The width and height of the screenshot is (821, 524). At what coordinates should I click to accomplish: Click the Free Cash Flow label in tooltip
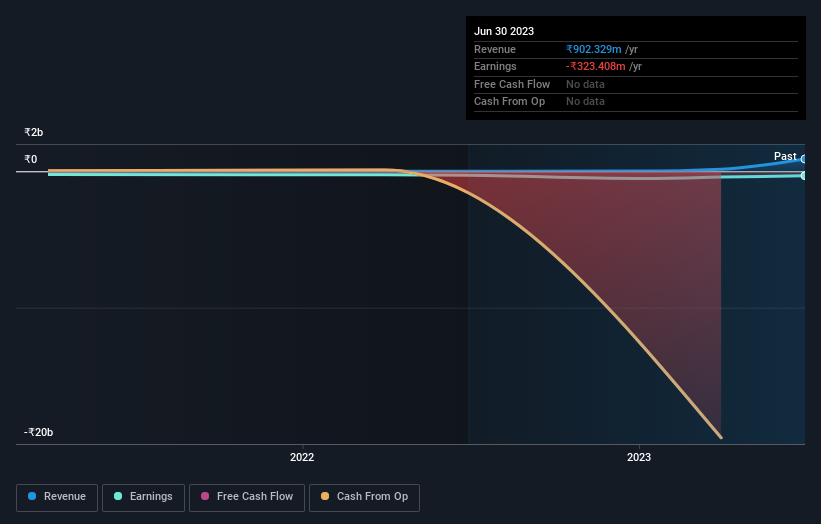coord(512,84)
